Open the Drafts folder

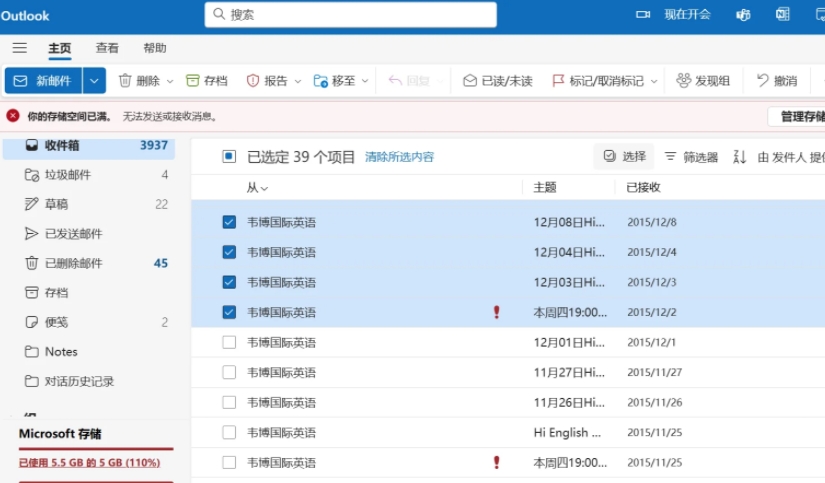click(88, 204)
